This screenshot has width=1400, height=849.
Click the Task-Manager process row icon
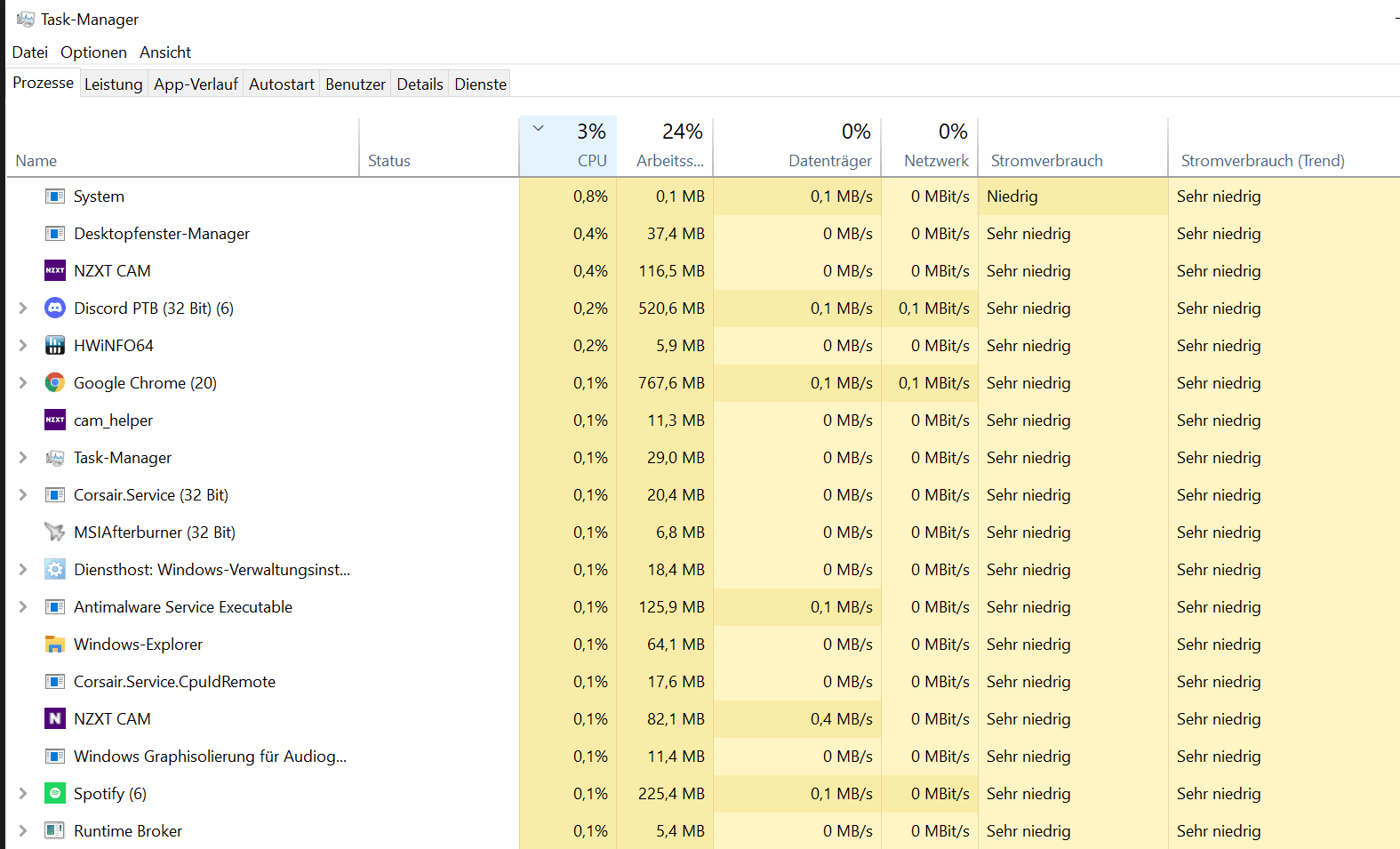click(x=55, y=458)
